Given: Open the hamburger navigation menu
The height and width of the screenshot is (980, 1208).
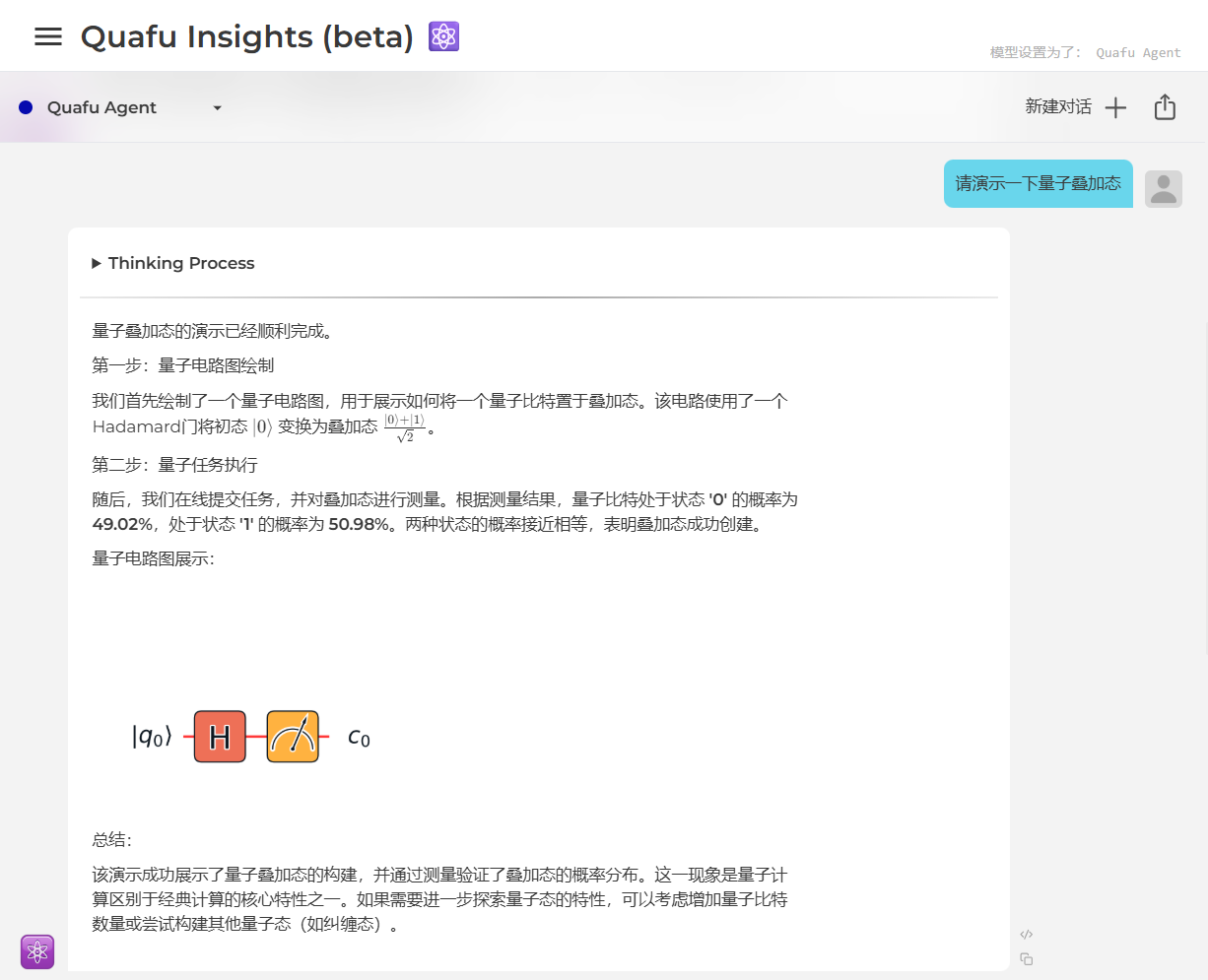Looking at the screenshot, I should tap(47, 36).
